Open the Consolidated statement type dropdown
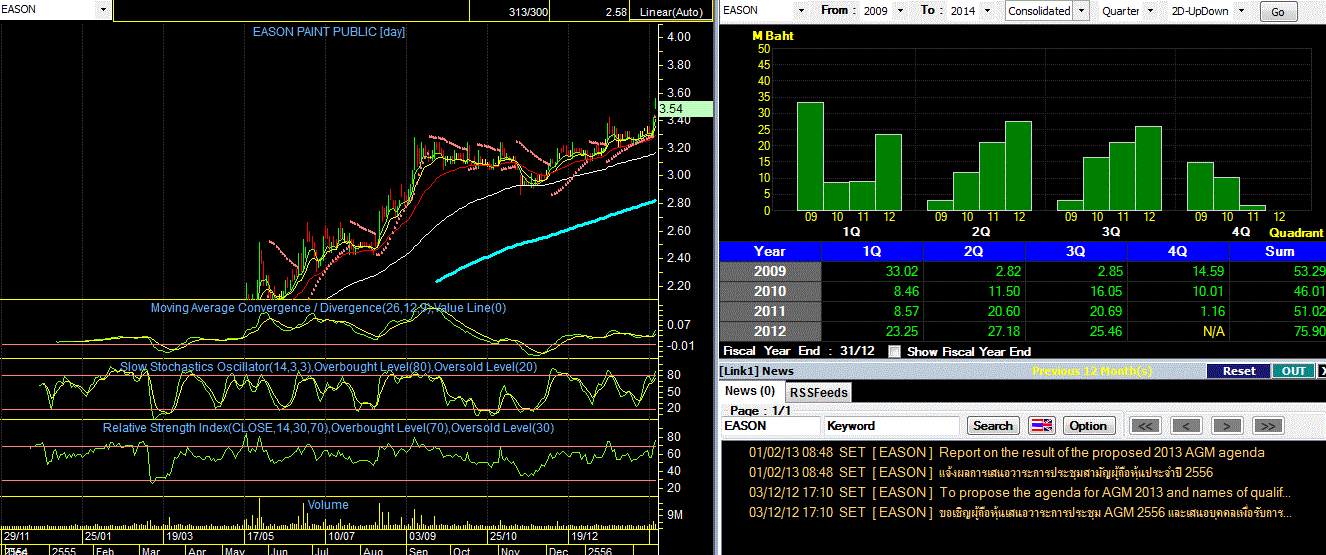Viewport: 1326px width, 555px height. (1080, 10)
